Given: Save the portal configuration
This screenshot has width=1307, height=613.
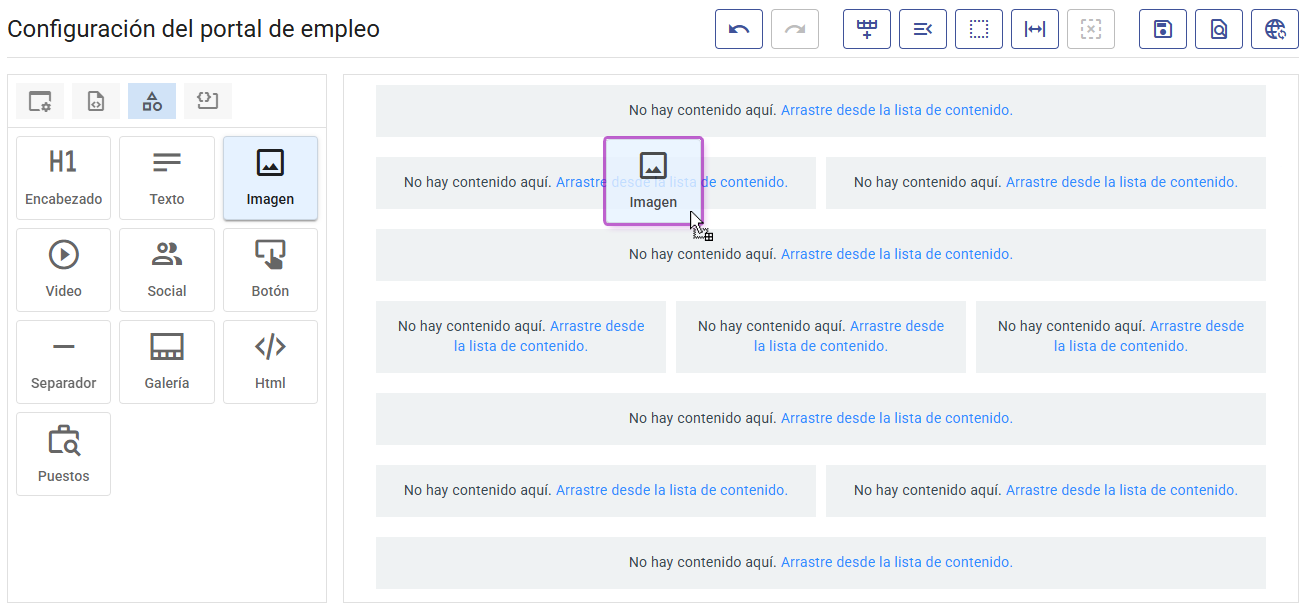Looking at the screenshot, I should point(1162,29).
